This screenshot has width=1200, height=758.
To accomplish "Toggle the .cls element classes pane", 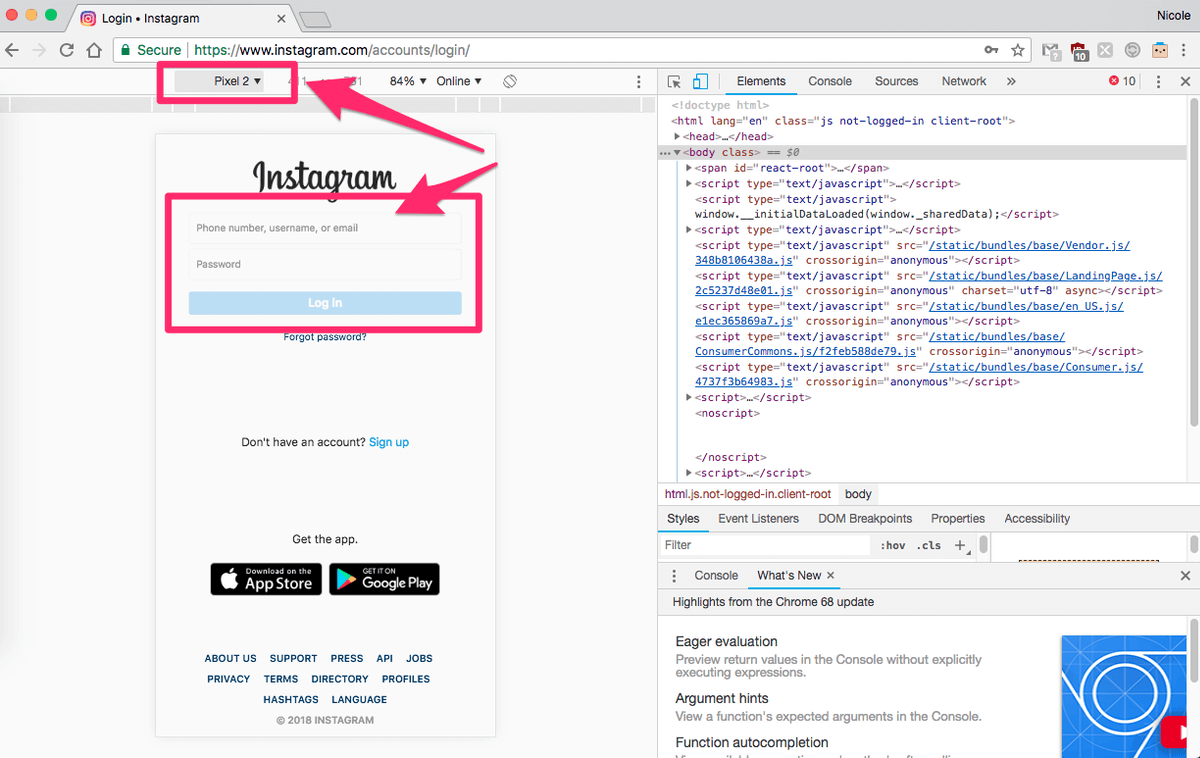I will coord(928,545).
